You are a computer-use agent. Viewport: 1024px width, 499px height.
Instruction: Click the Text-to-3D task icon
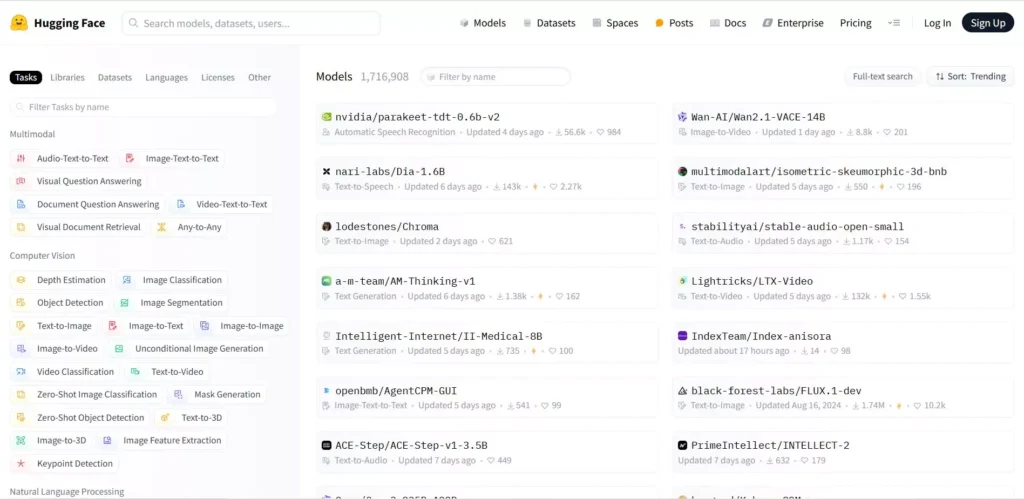[165, 417]
